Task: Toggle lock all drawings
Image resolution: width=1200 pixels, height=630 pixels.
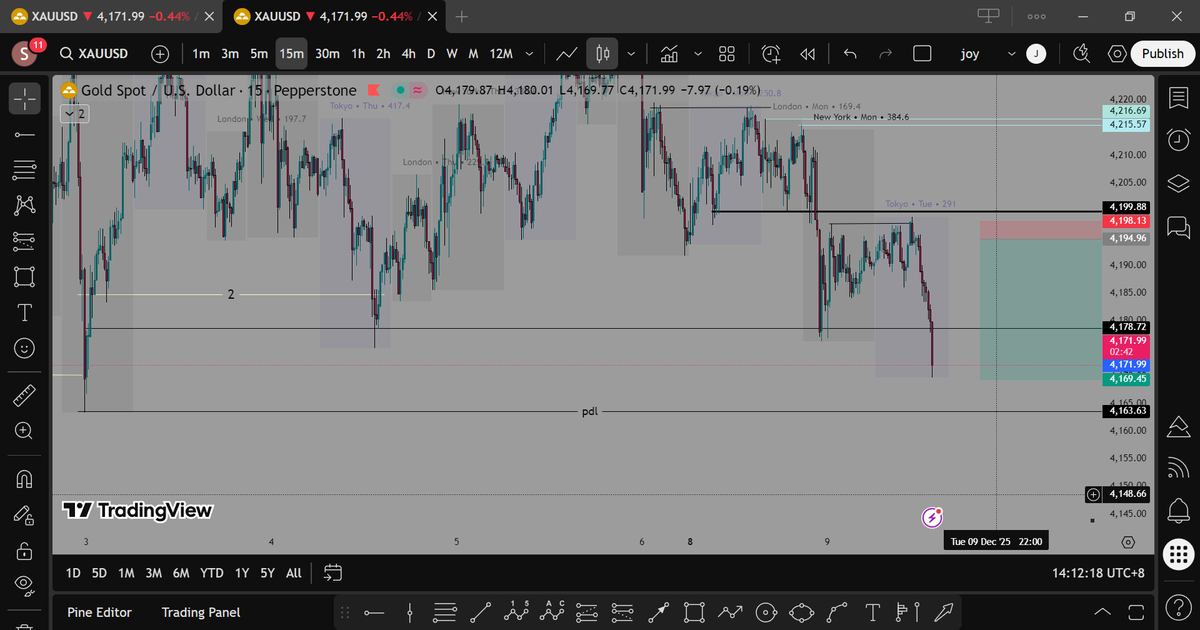Action: [25, 550]
